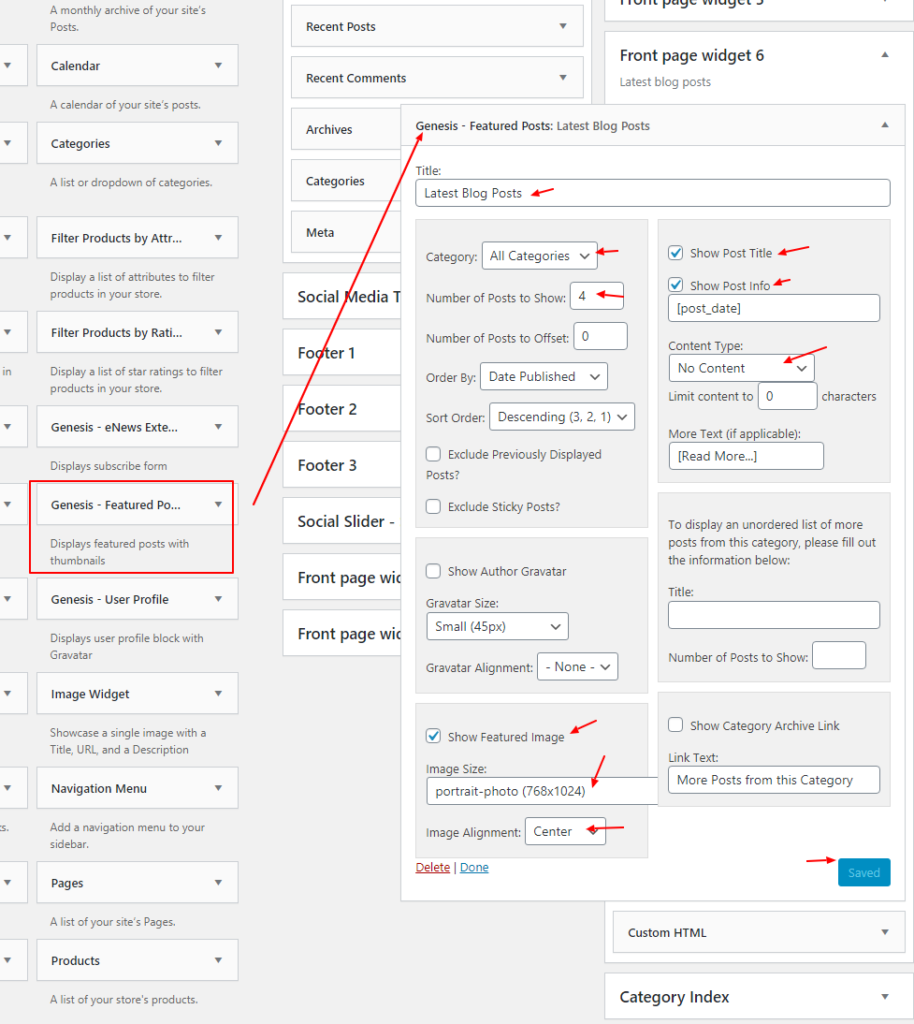
Task: Select the Archives widget in the sidebar
Action: tap(346, 129)
